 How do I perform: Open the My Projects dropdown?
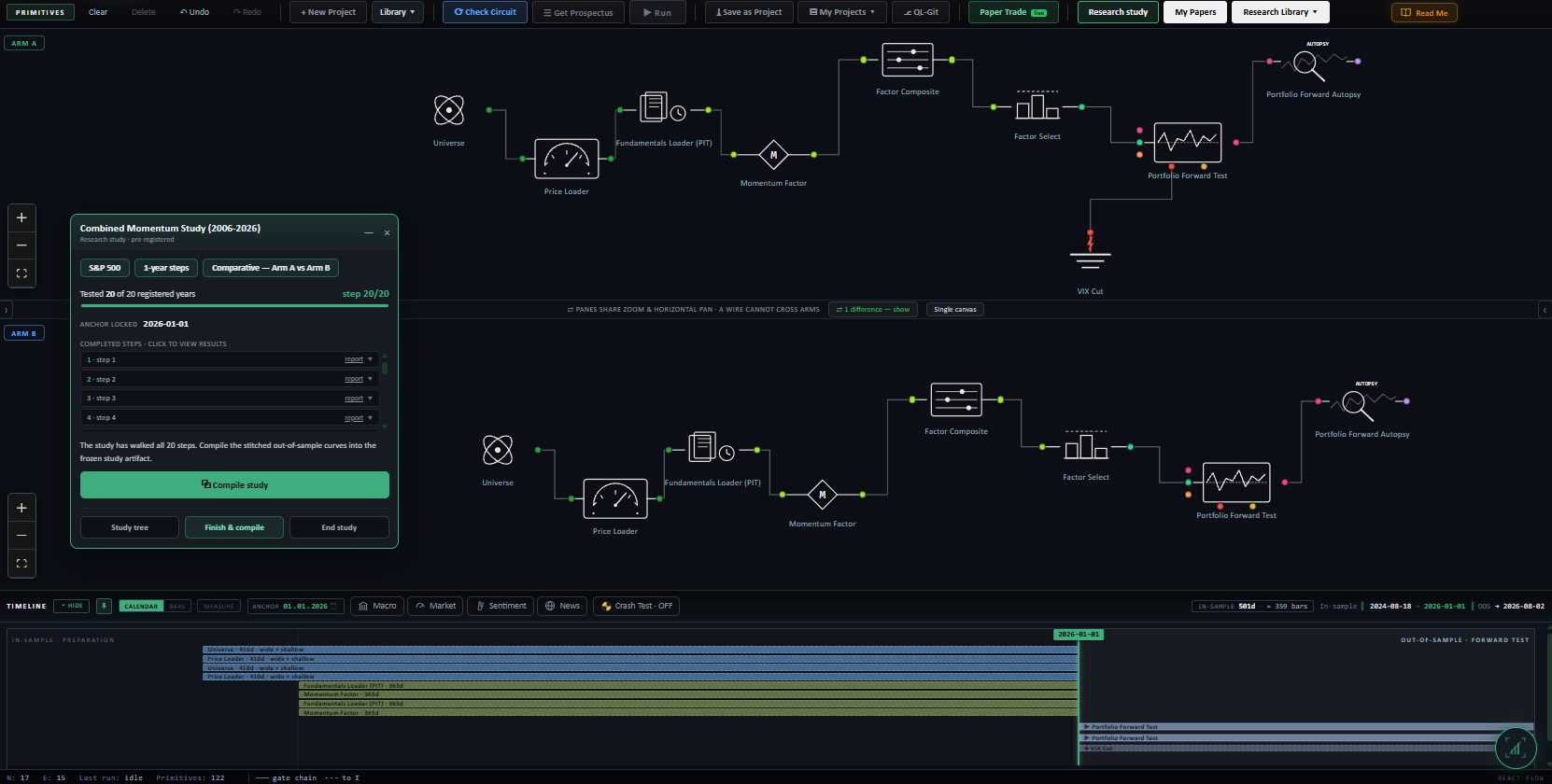842,12
